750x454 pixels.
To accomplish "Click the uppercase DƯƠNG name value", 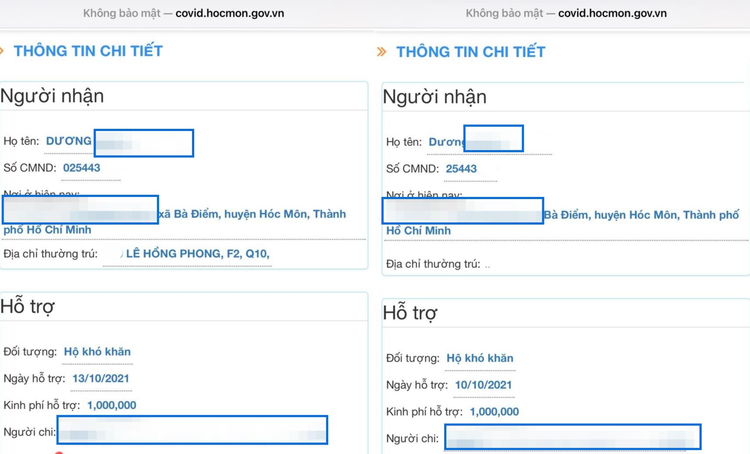I will (69, 141).
